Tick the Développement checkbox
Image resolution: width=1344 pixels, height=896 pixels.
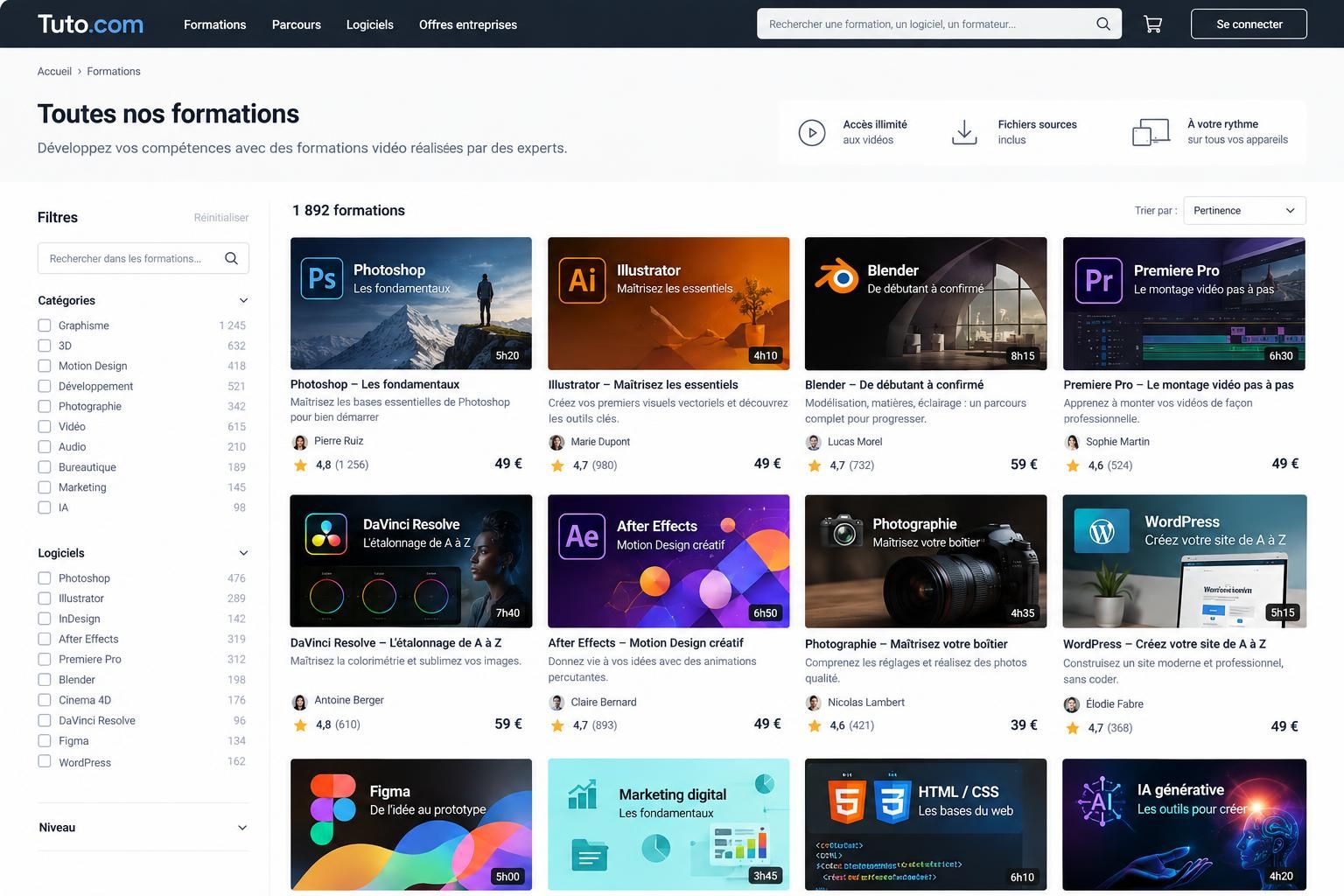click(x=45, y=386)
